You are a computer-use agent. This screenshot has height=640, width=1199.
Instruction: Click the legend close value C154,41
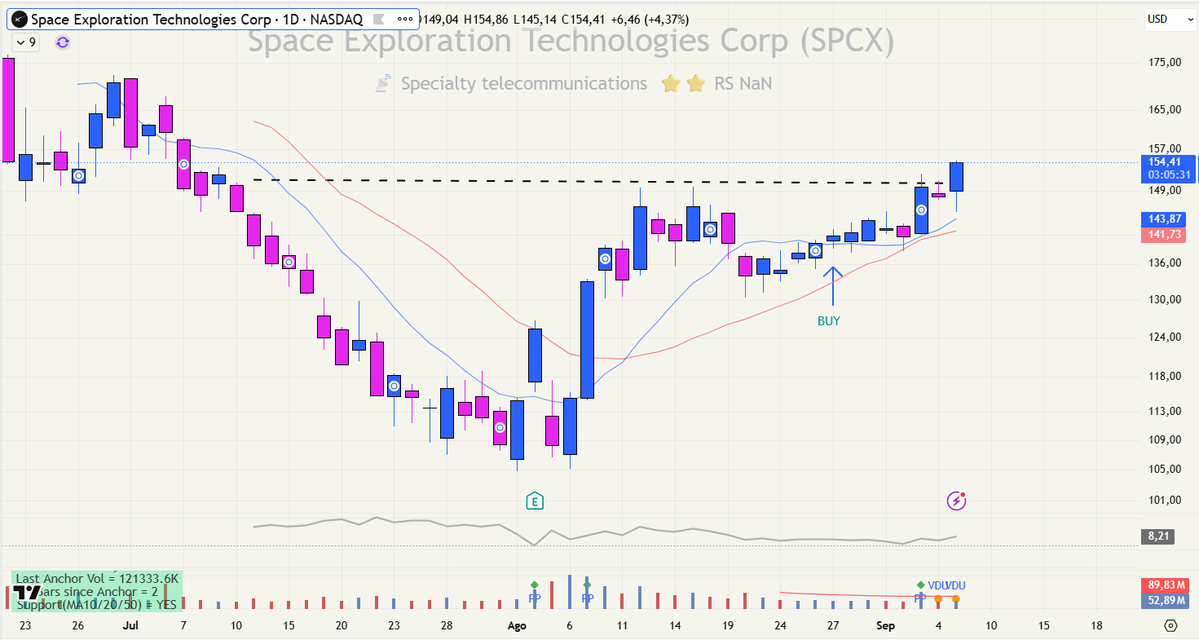point(583,19)
